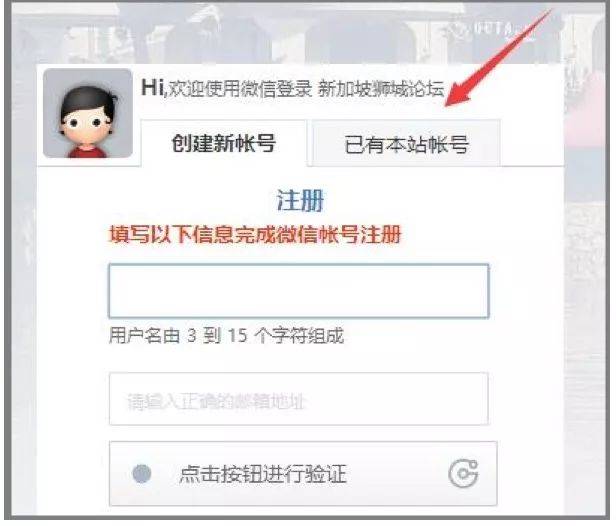Focus the empty username input box
The image size is (616, 526).
click(299, 291)
